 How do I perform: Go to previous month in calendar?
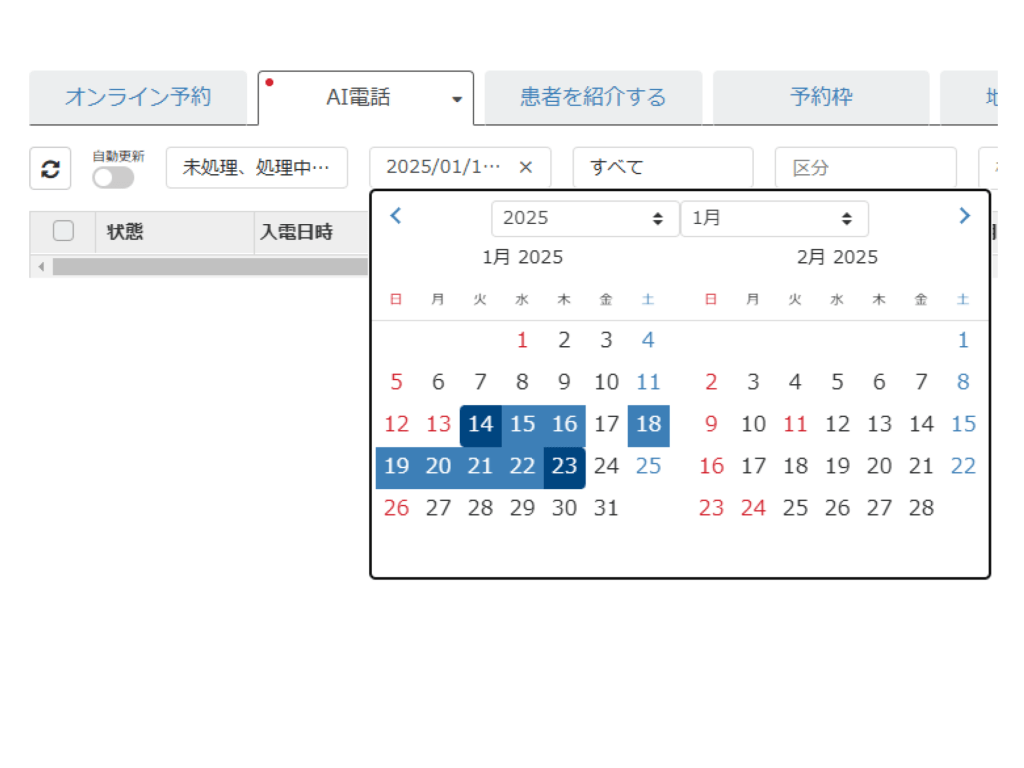(x=396, y=216)
